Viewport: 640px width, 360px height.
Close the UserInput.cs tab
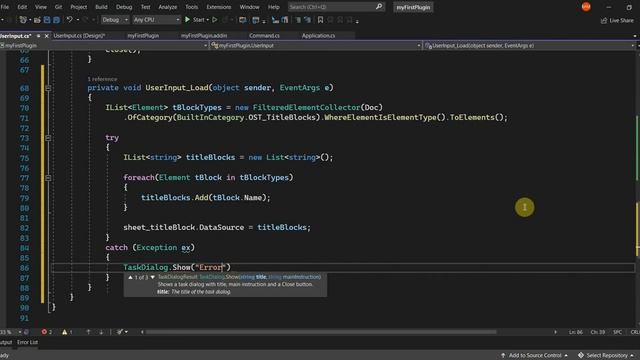point(47,36)
